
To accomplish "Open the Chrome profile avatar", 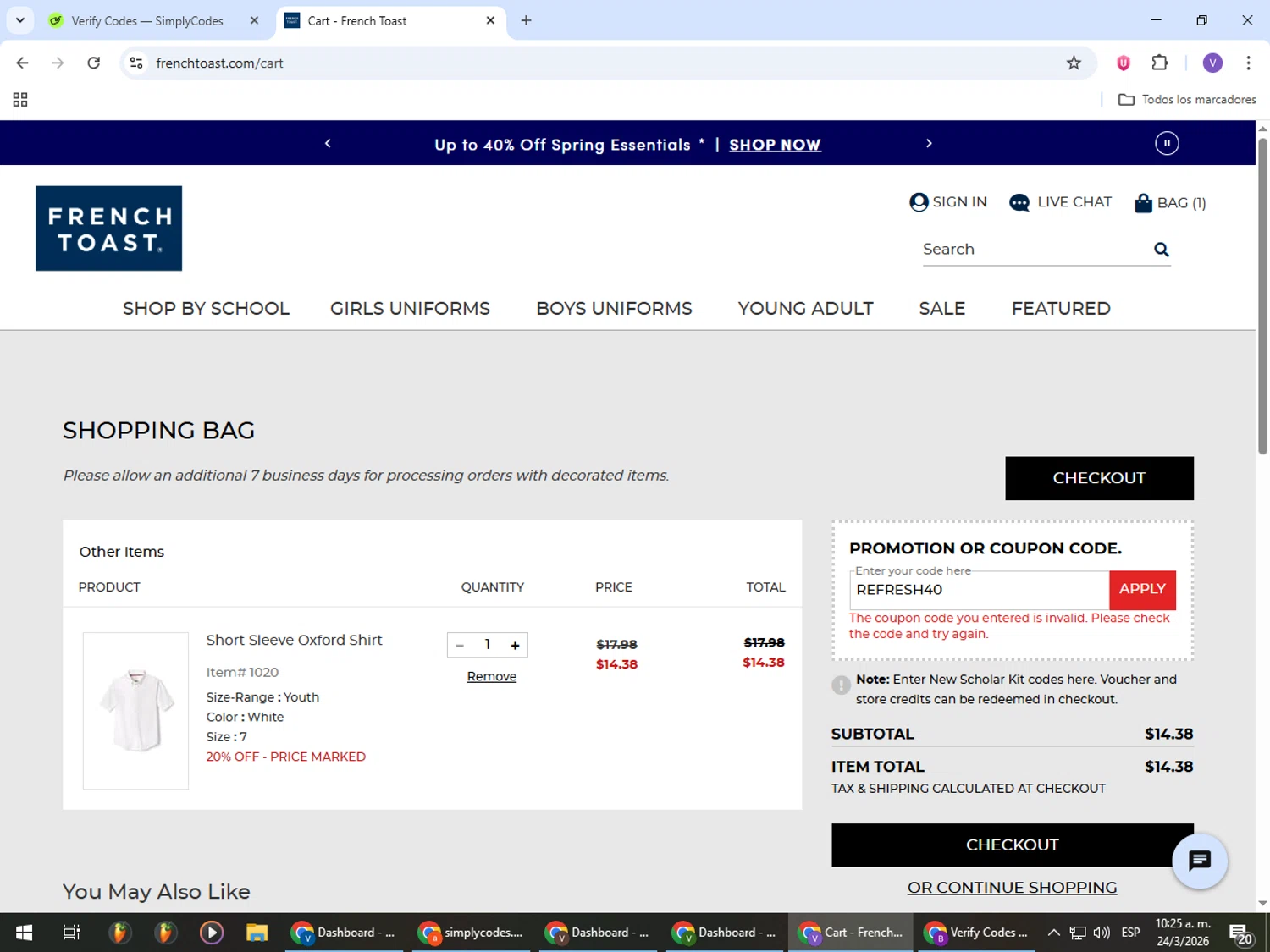I will pyautogui.click(x=1212, y=63).
